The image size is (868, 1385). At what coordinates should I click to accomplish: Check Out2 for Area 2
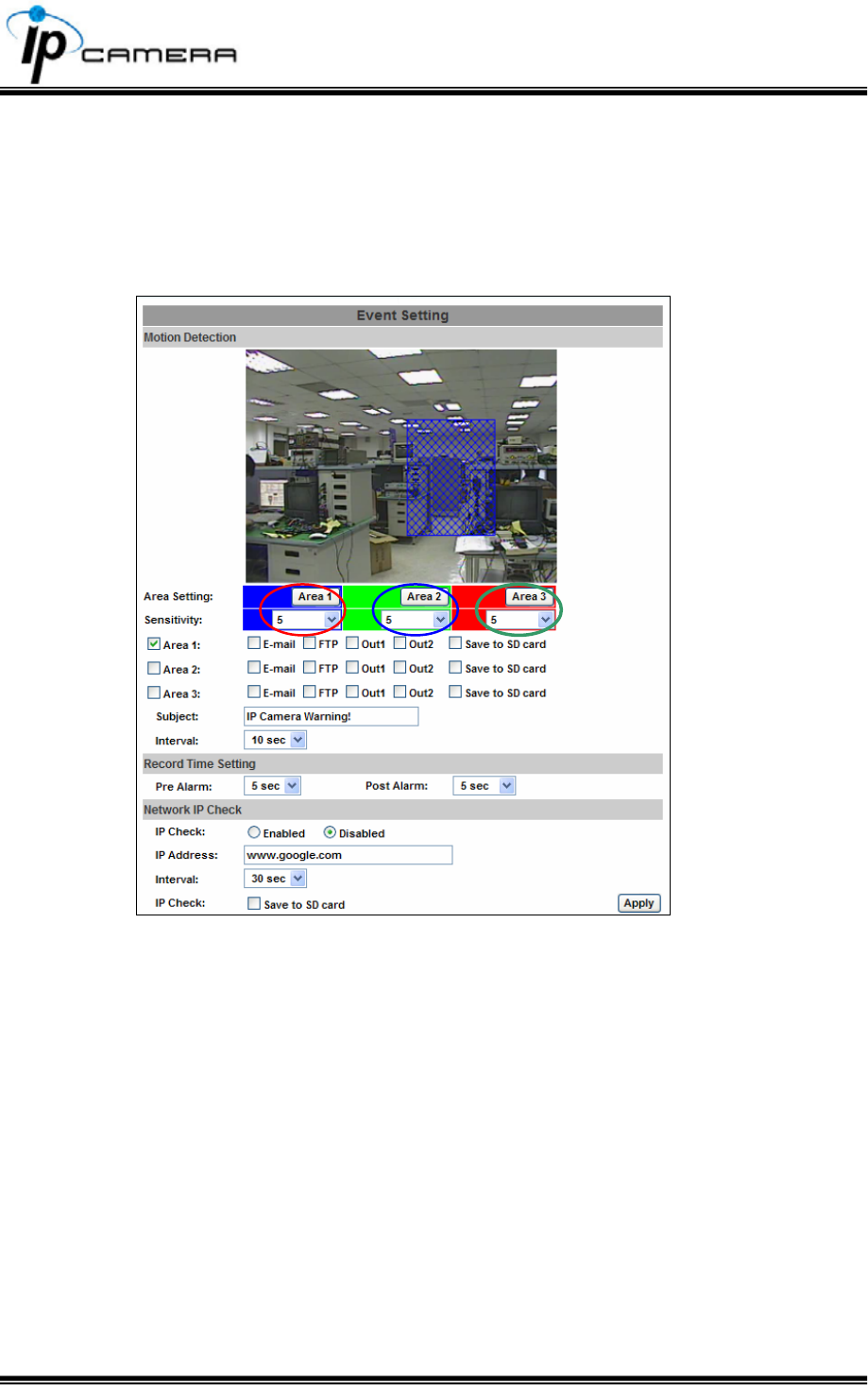(x=400, y=668)
